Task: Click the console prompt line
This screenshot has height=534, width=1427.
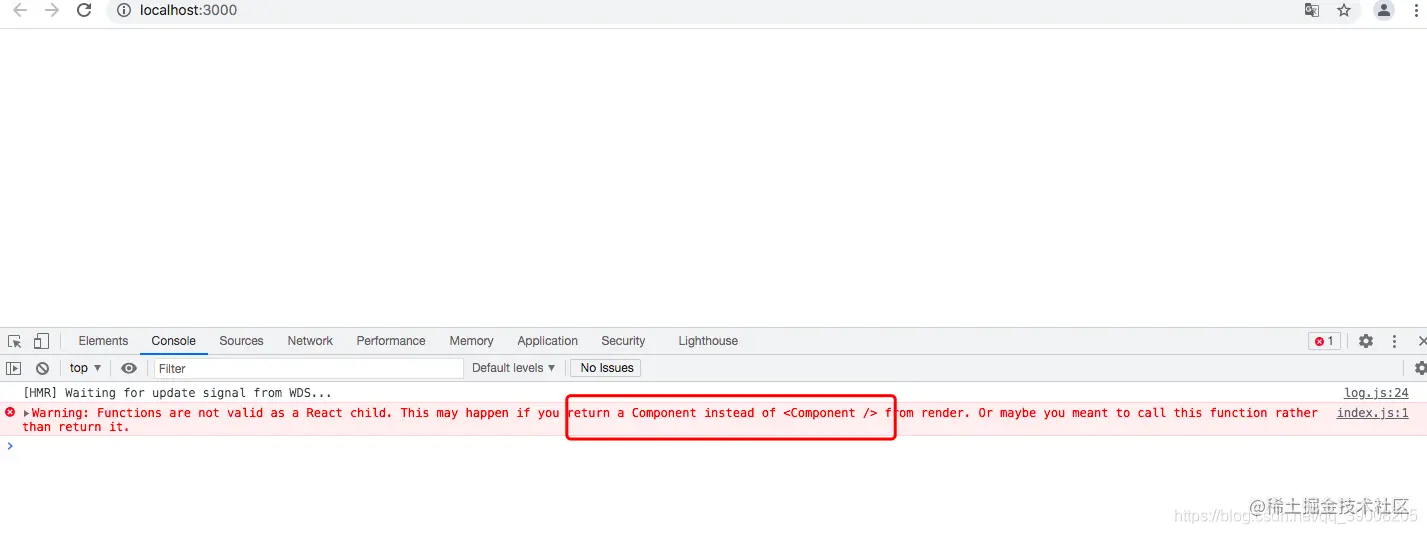Action: click(x=713, y=446)
